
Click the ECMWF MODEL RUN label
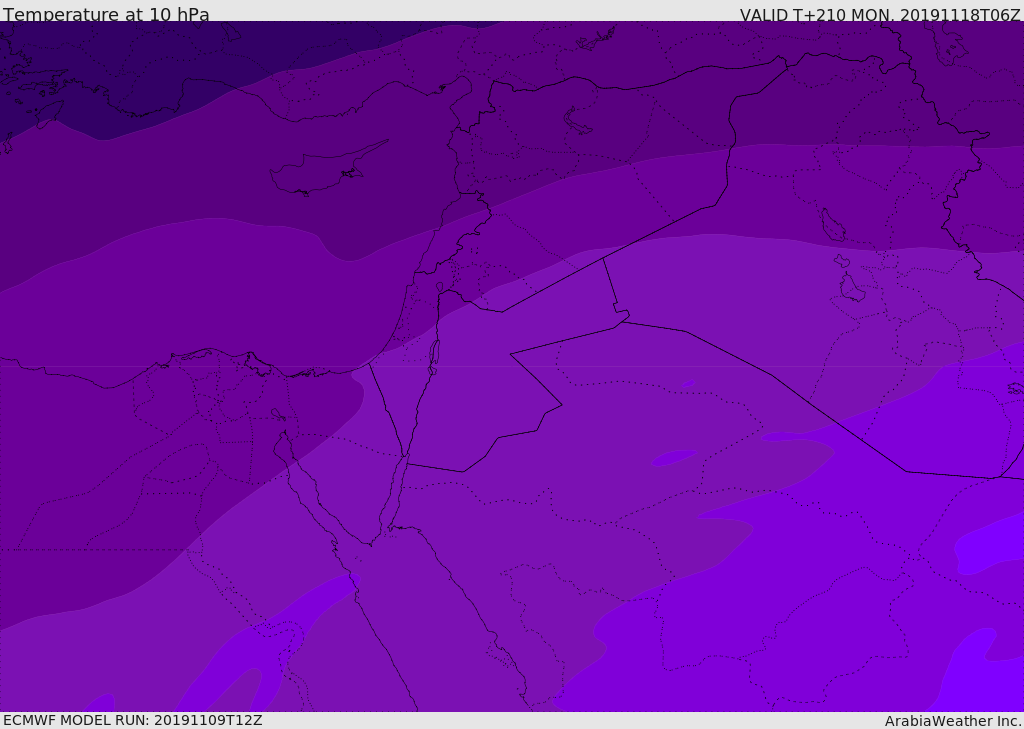pos(133,720)
